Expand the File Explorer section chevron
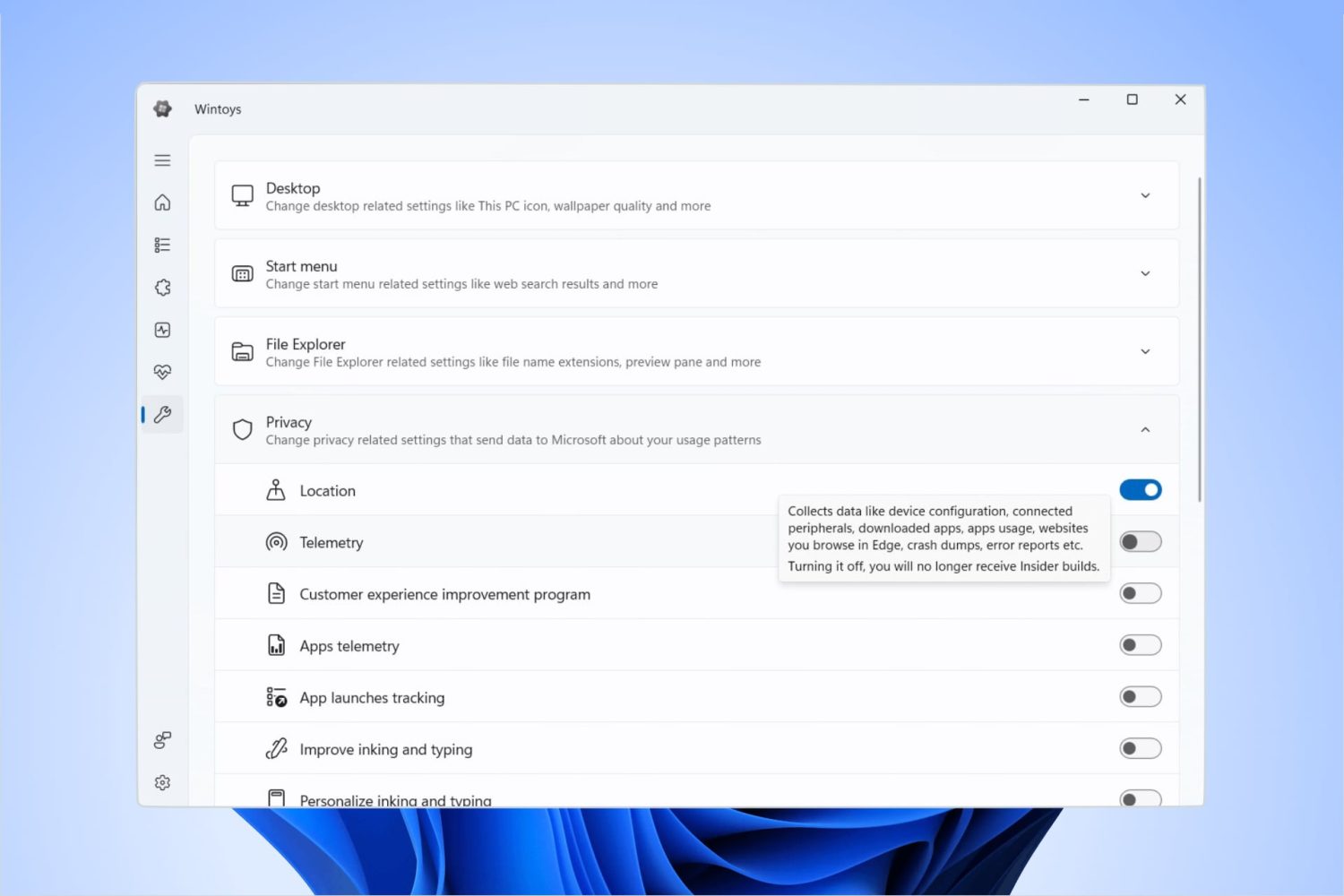Screen dimensions: 1344x896 click(x=1145, y=351)
